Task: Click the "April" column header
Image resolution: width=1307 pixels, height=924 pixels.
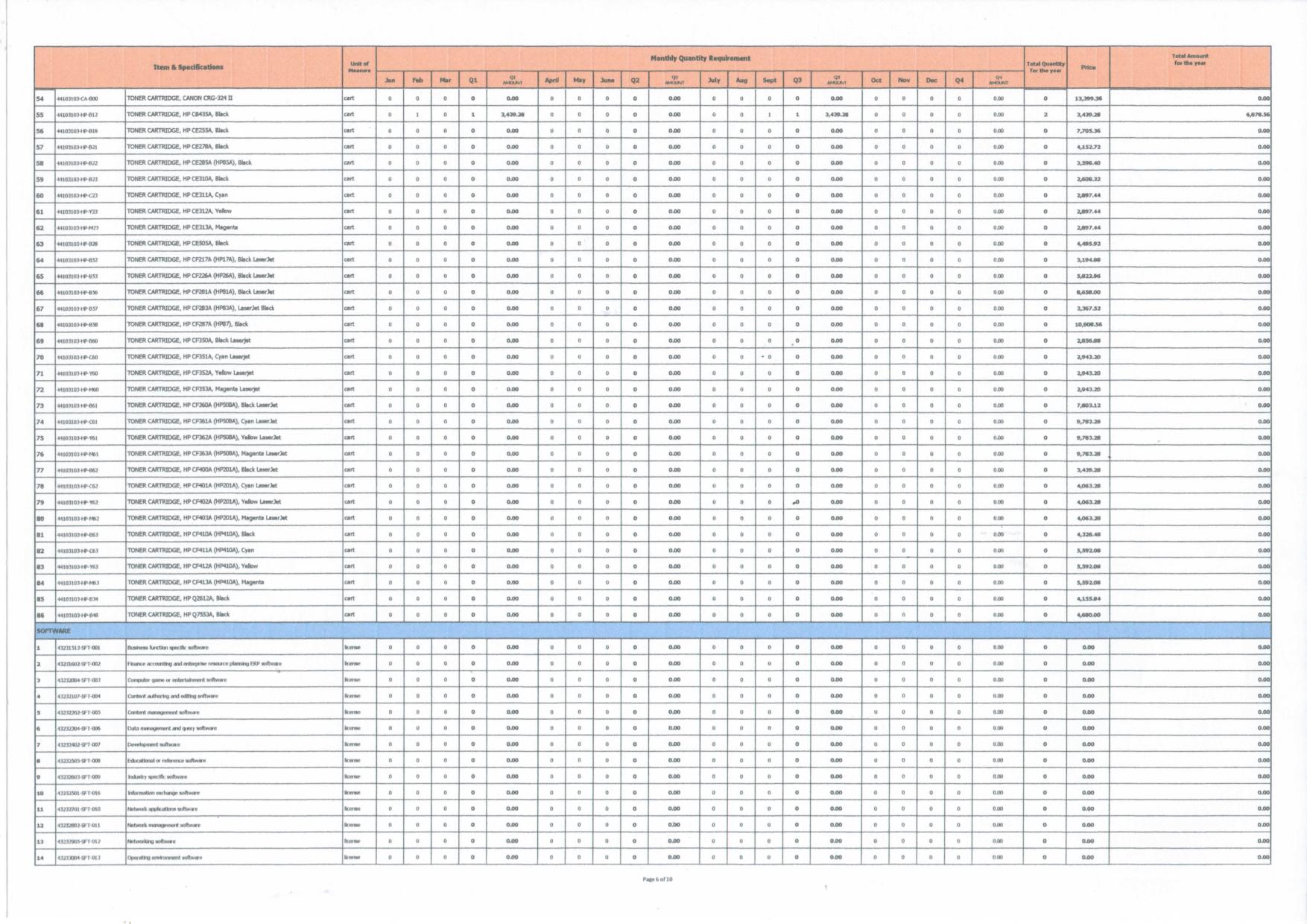Action: 552,80
